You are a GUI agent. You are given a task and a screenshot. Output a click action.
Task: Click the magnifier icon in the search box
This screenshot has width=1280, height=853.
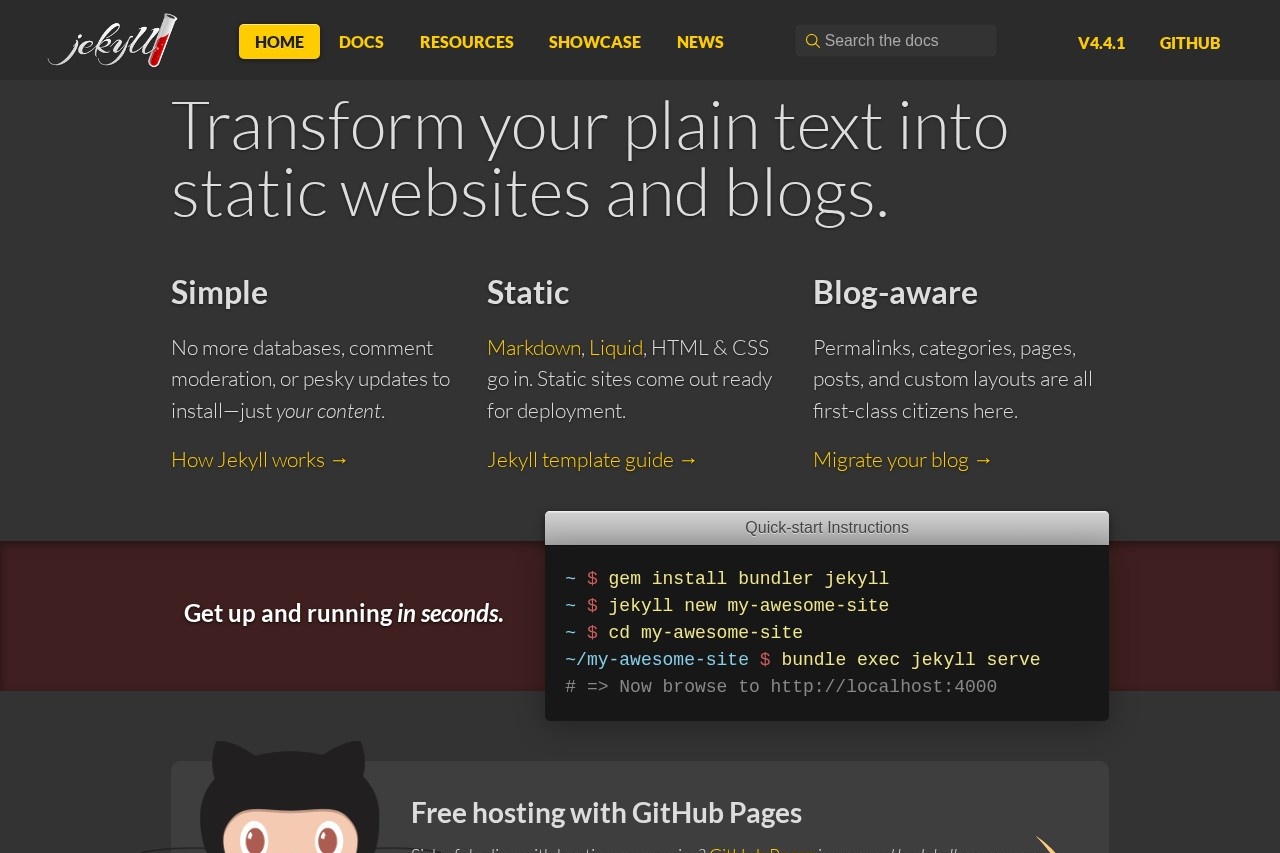tap(813, 41)
